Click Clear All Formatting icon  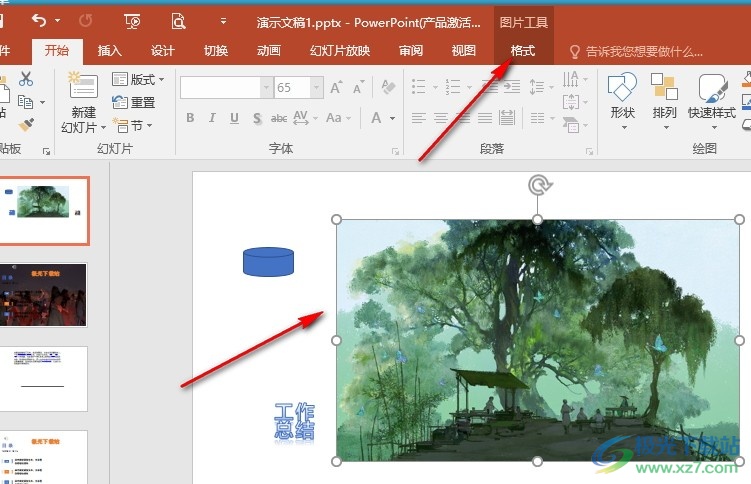pyautogui.click(x=388, y=87)
